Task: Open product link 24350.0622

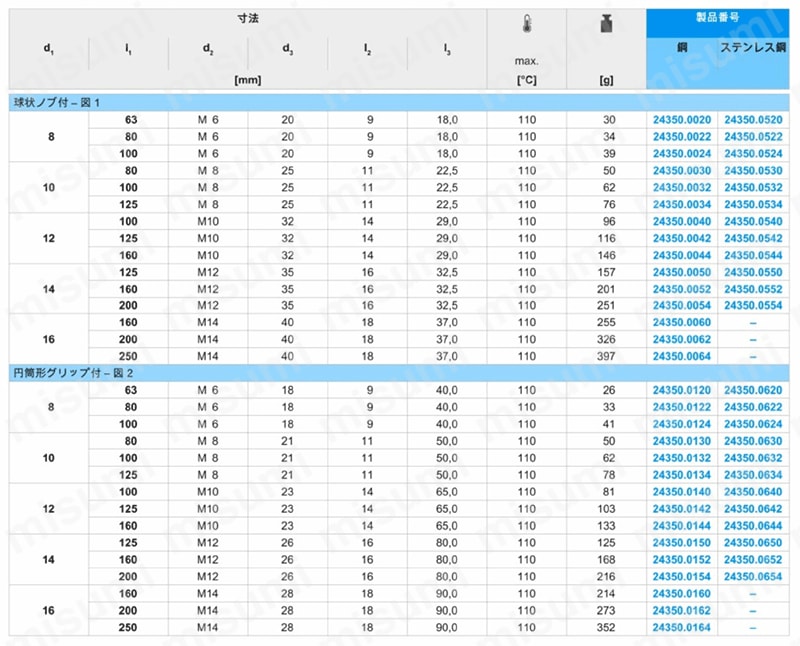Action: tap(753, 407)
